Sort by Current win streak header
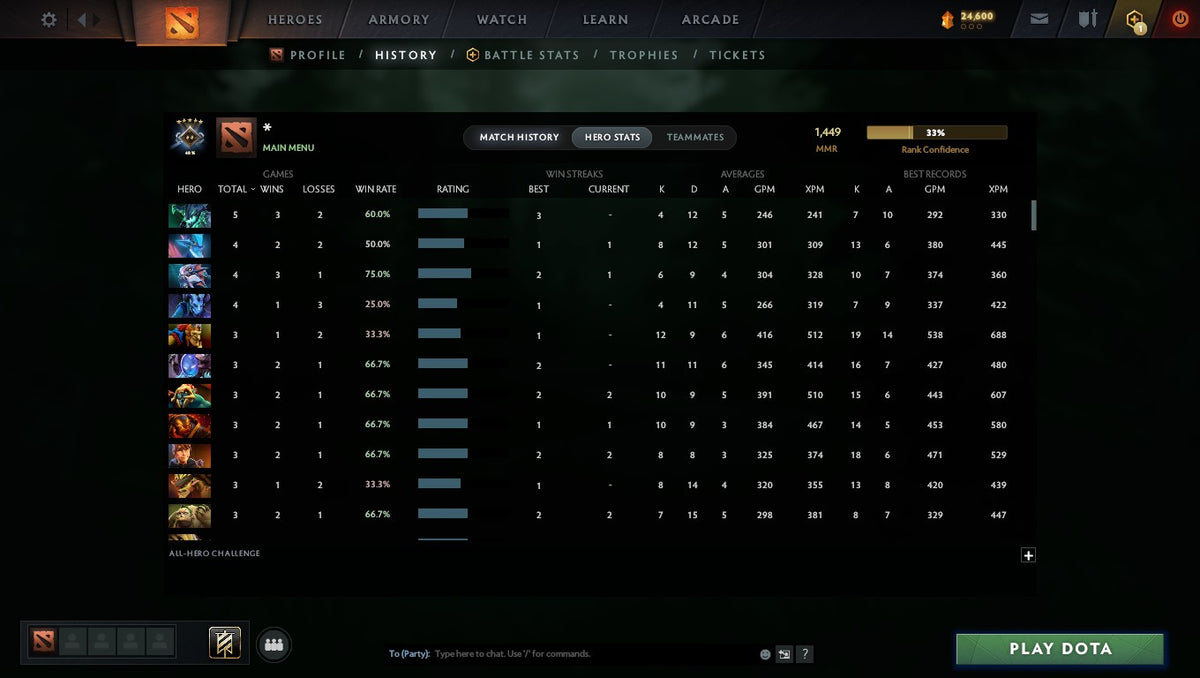 point(609,189)
